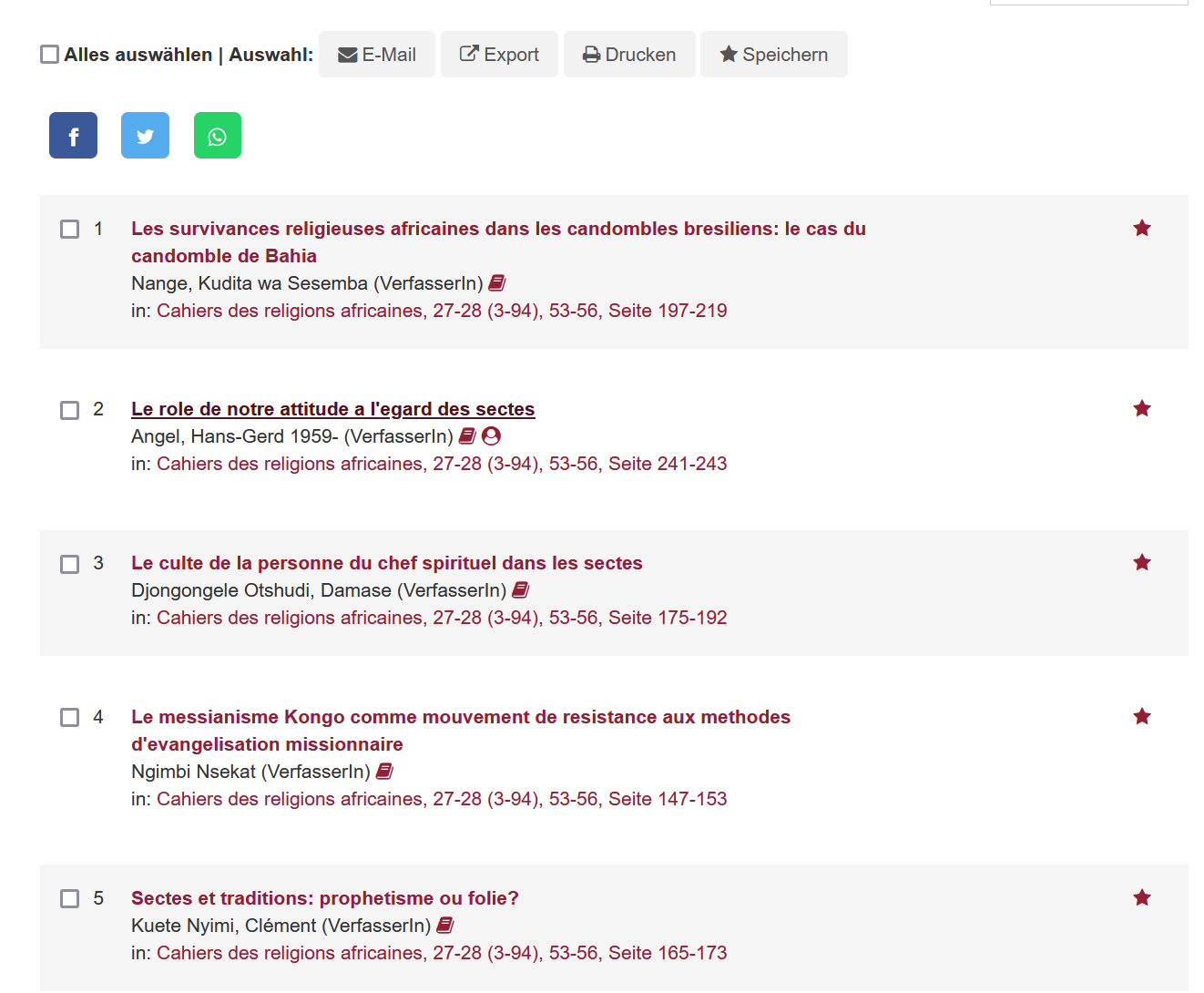The image size is (1204, 993).
Task: Click book icon next to Djongongele Otshudi, Damase
Action: pyautogui.click(x=521, y=590)
